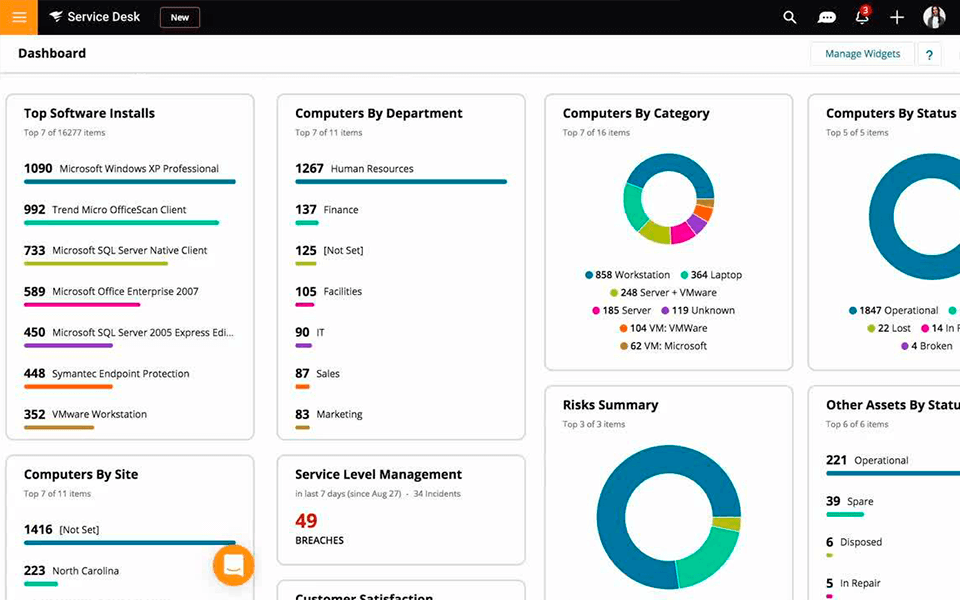Viewport: 960px width, 600px height.
Task: Click the search magnifier icon
Action: coord(789,17)
